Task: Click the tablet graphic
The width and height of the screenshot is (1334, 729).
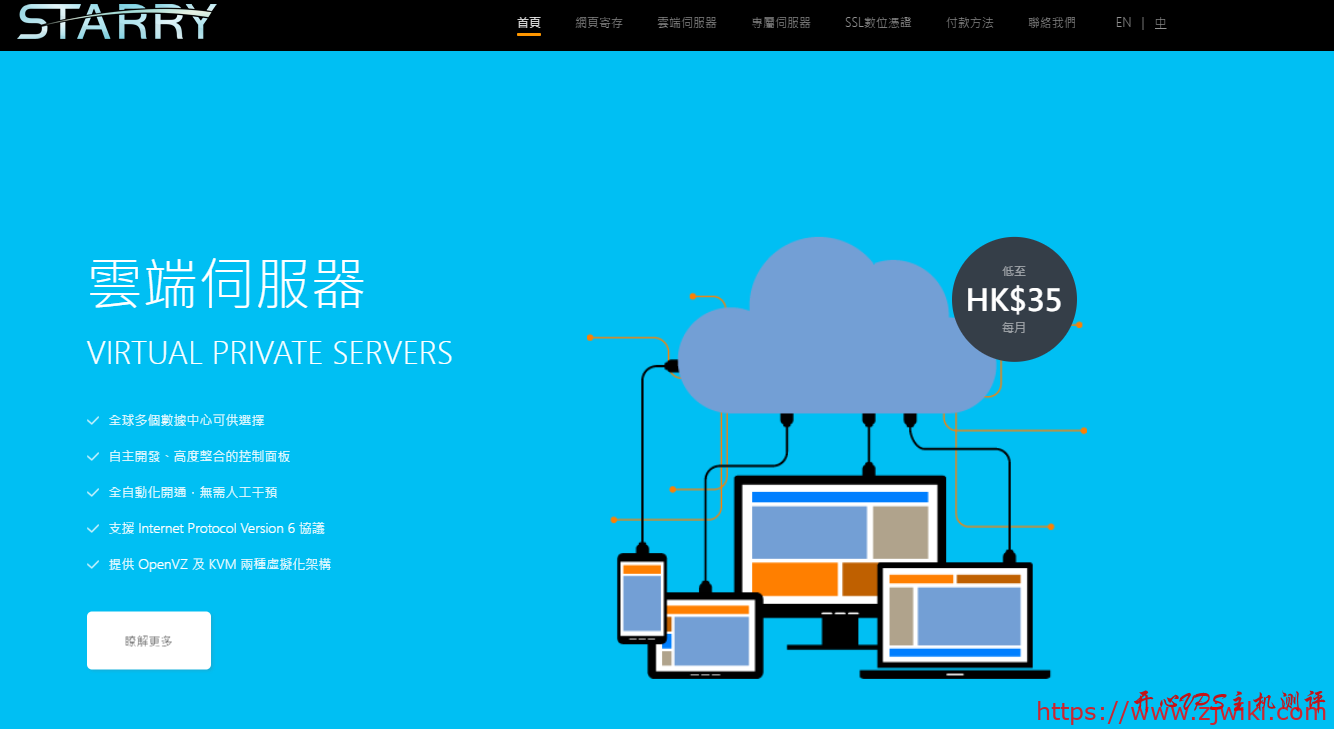Action: [x=708, y=636]
